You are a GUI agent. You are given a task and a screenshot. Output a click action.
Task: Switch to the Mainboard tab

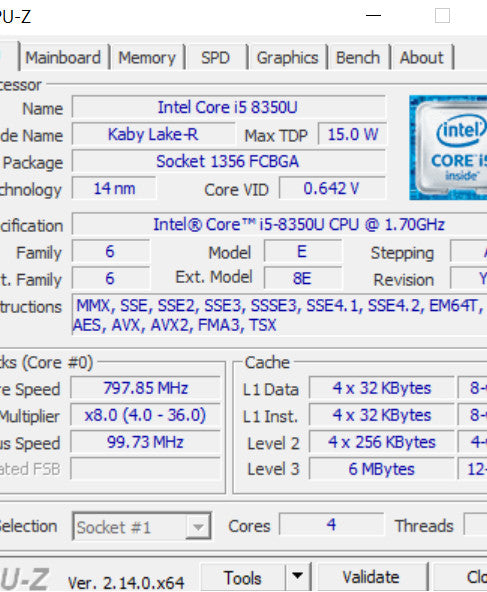pyautogui.click(x=63, y=58)
